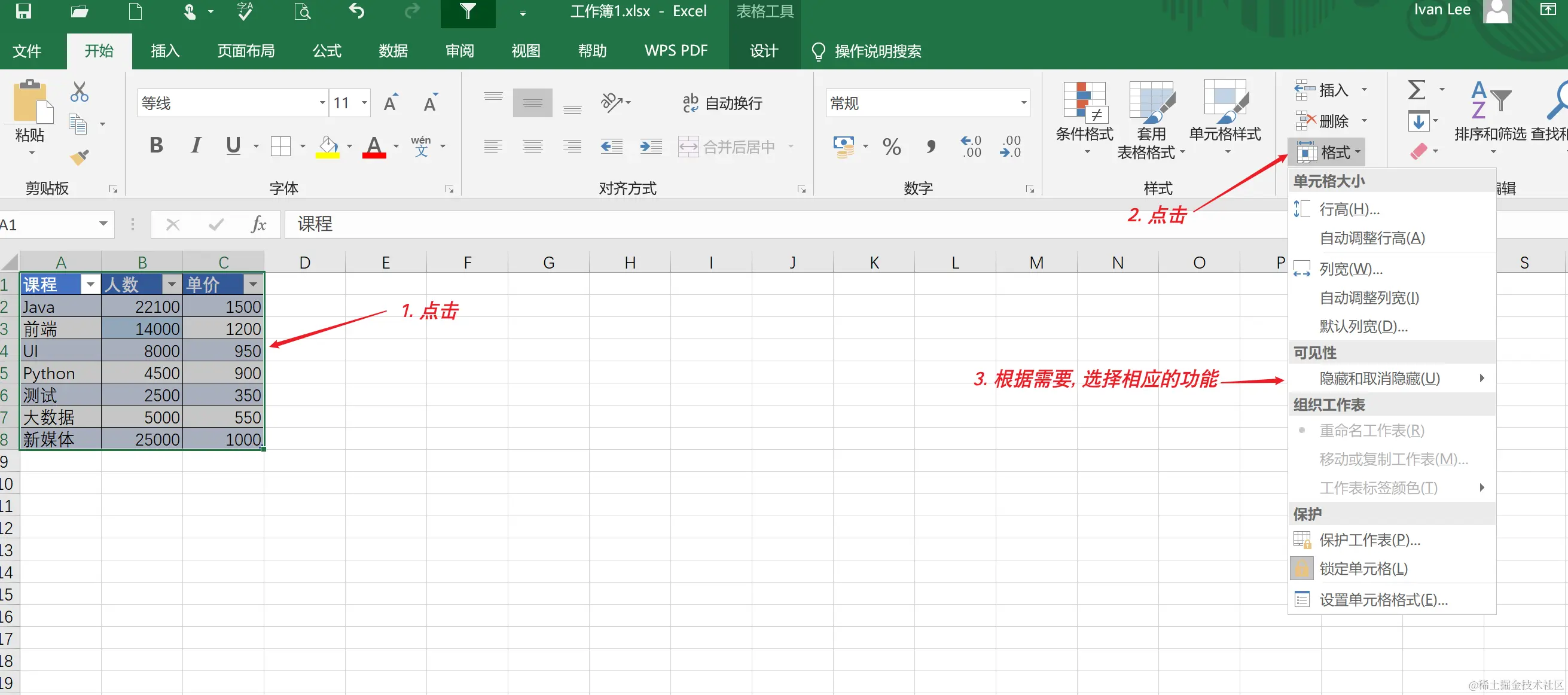Select 隐藏和取消隐藏 menu entry
The image size is (1568, 695).
pyautogui.click(x=1379, y=379)
